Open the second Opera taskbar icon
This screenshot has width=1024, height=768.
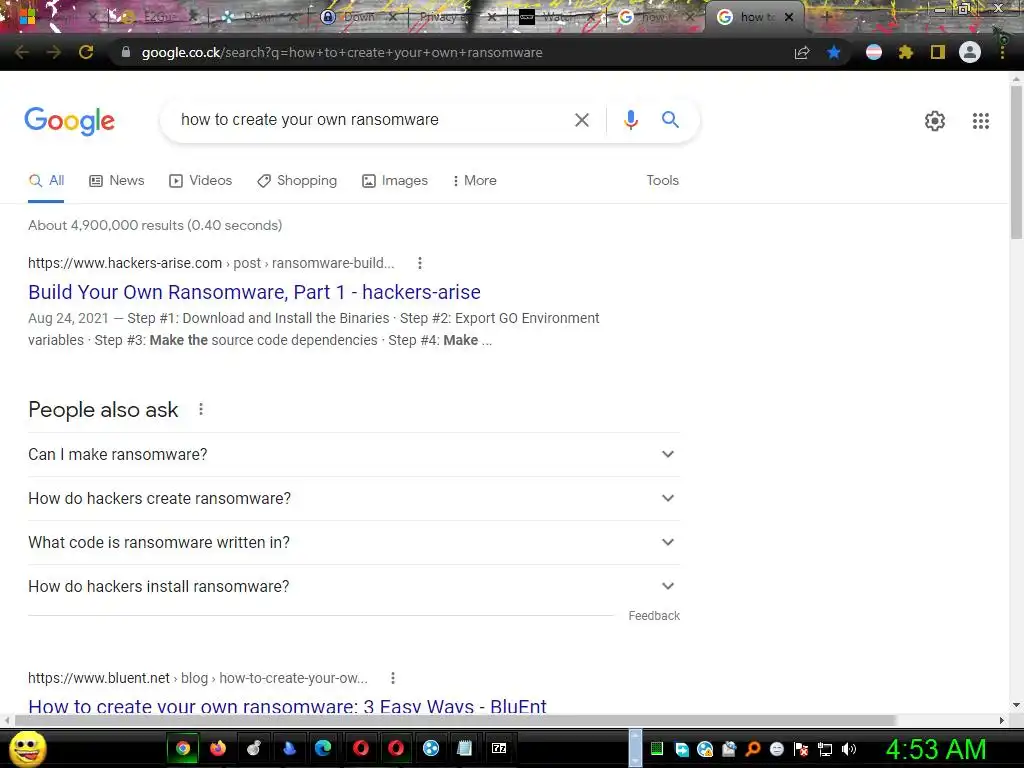coord(396,748)
